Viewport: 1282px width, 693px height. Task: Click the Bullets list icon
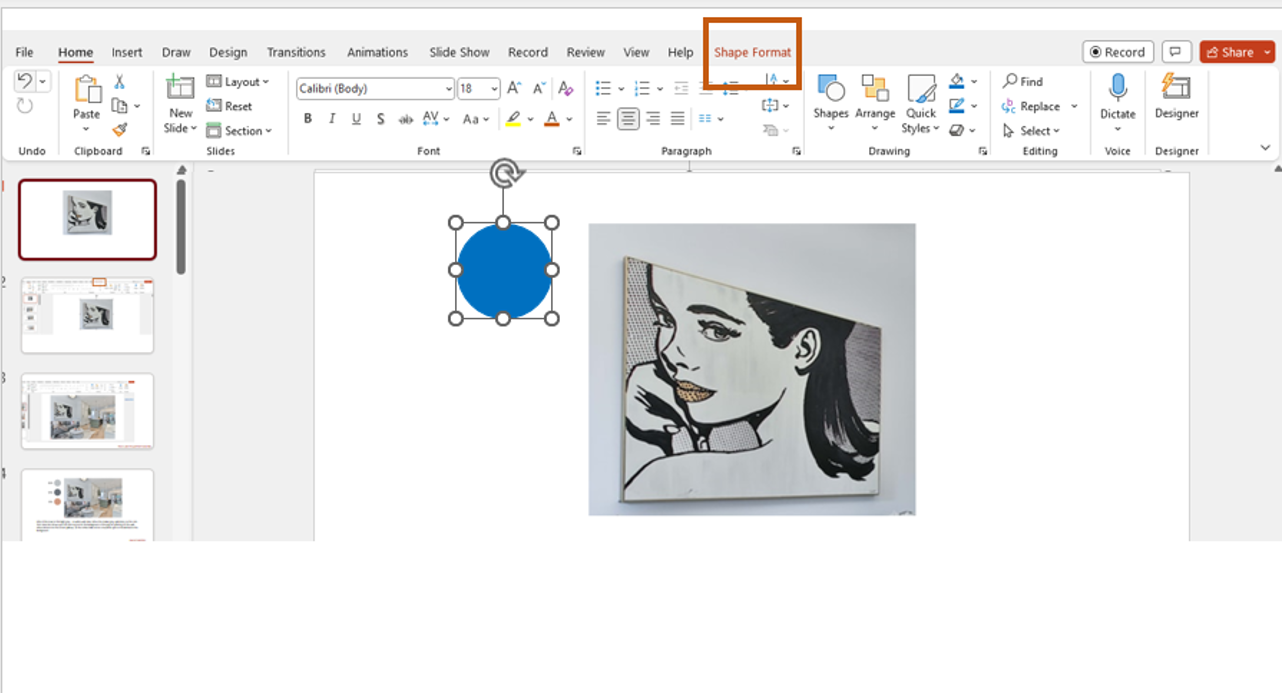(x=603, y=88)
